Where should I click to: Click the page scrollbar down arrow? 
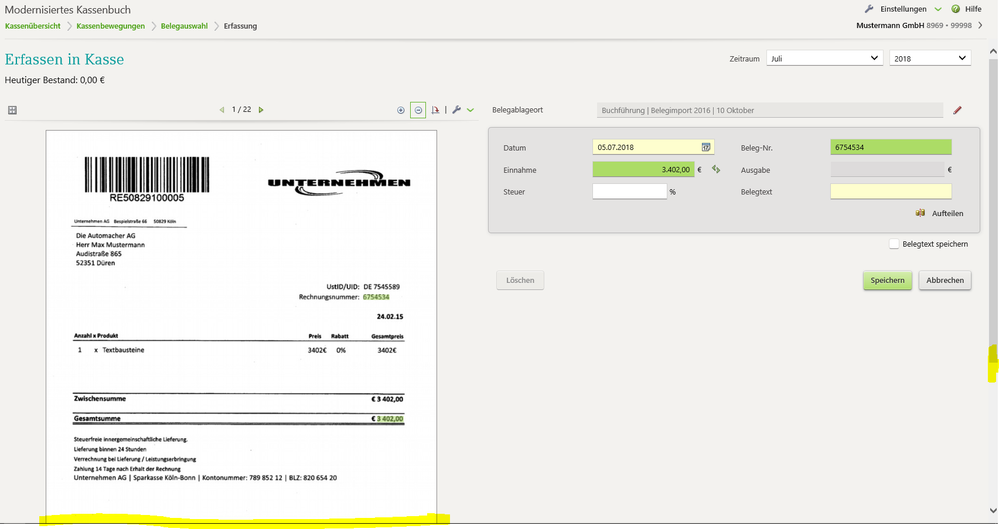993,511
